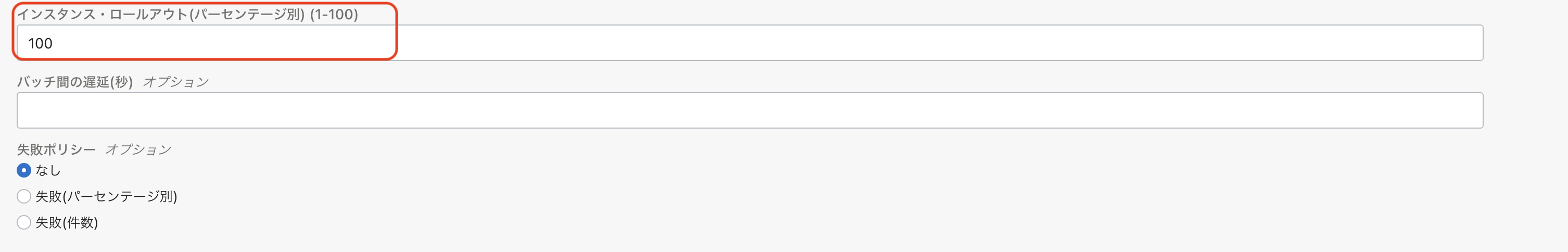This screenshot has height=252, width=1568.
Task: Select the 失敗(件数) radio button
Action: (24, 222)
